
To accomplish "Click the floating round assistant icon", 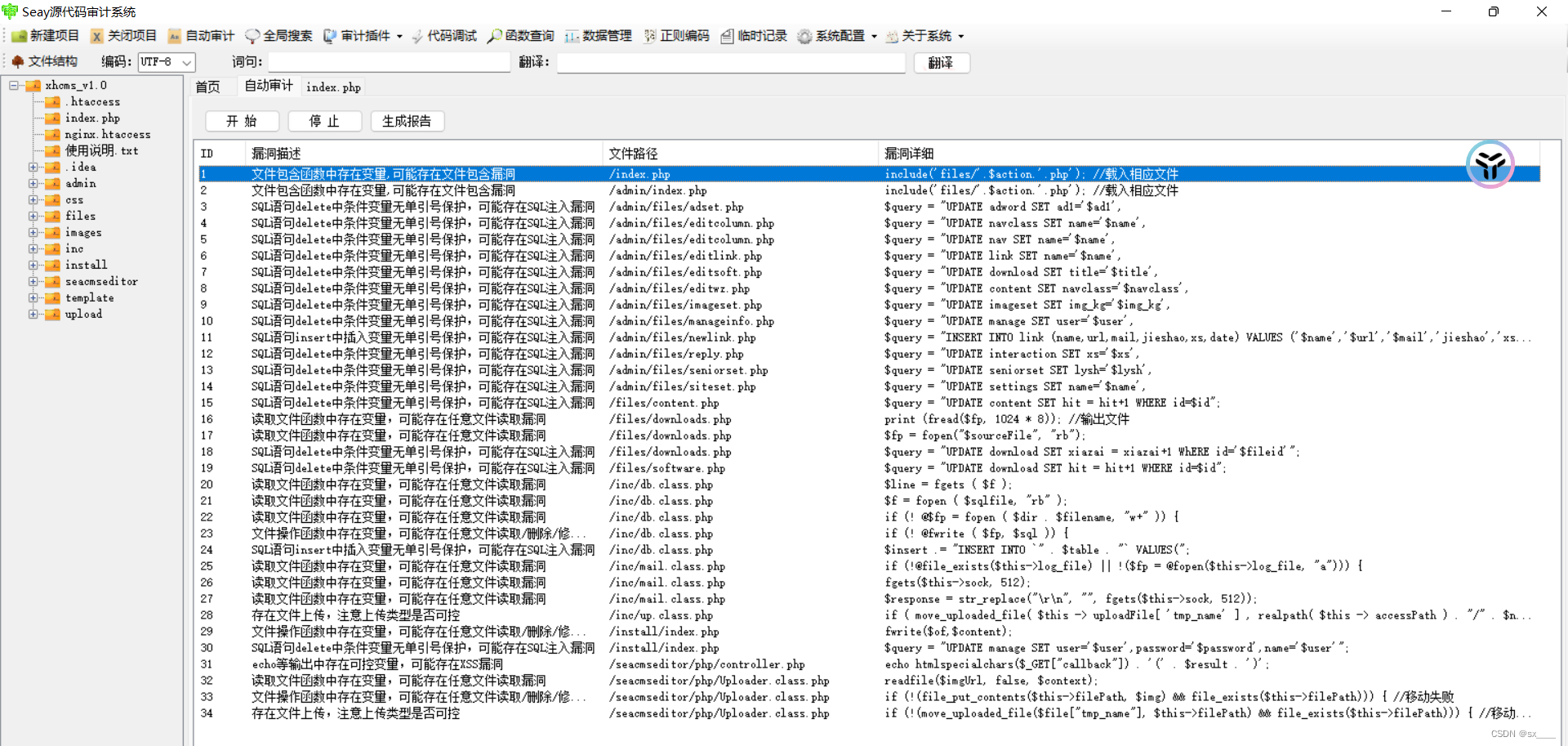I will coord(1490,164).
